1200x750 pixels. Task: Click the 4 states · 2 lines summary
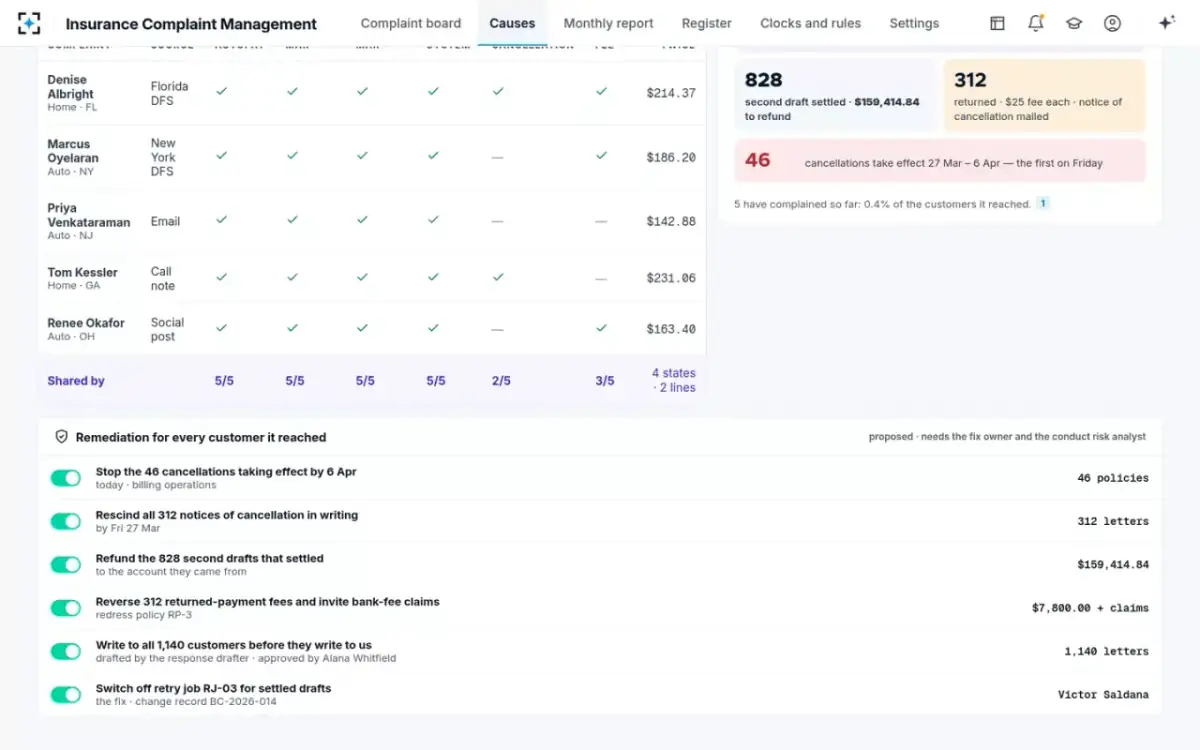[x=674, y=380]
